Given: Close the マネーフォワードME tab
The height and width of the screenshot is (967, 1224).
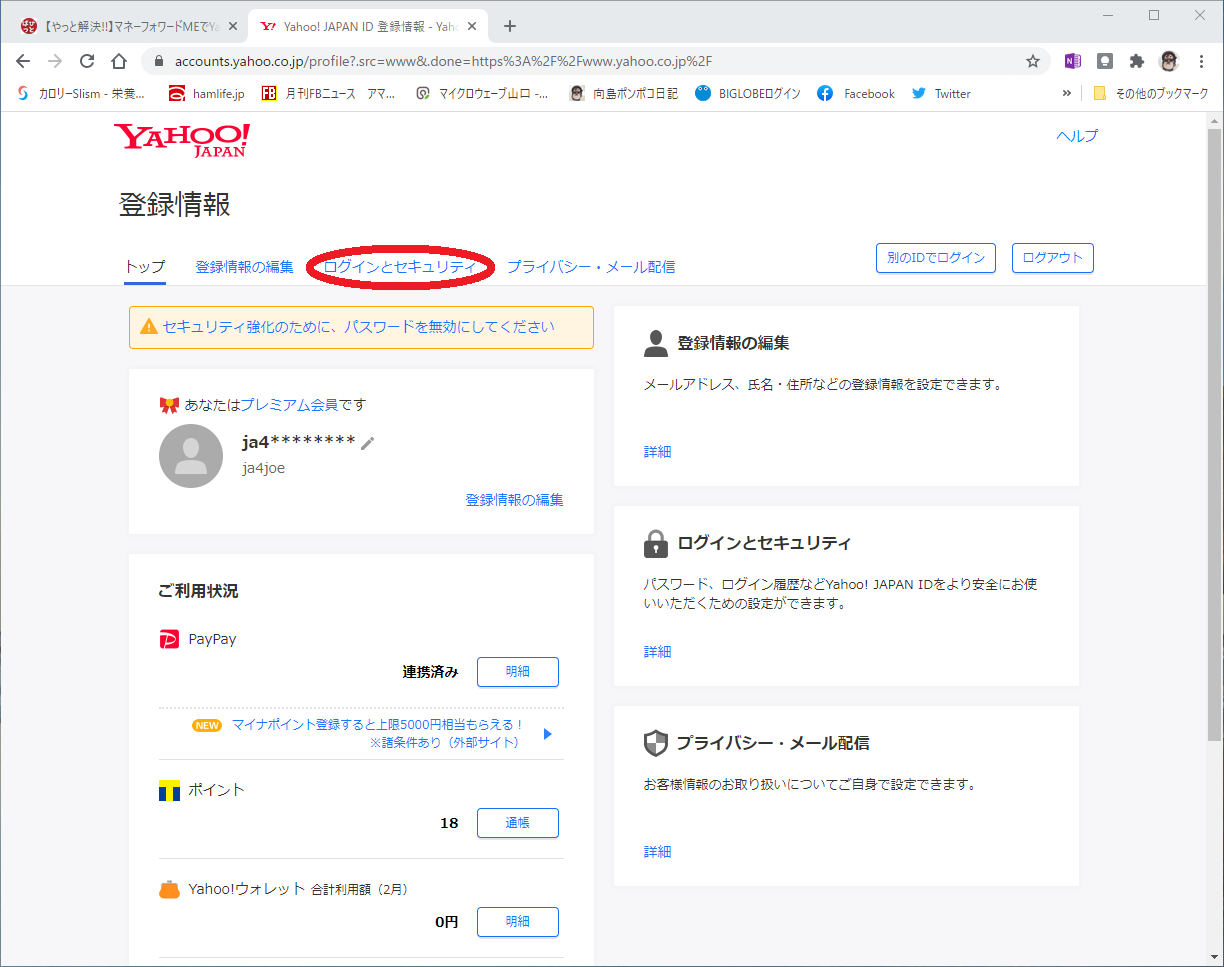Looking at the screenshot, I should [232, 26].
